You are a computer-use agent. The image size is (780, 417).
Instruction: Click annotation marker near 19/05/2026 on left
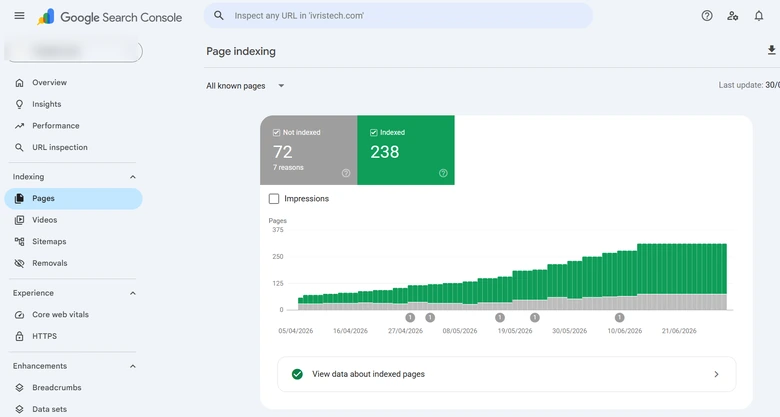click(x=500, y=317)
